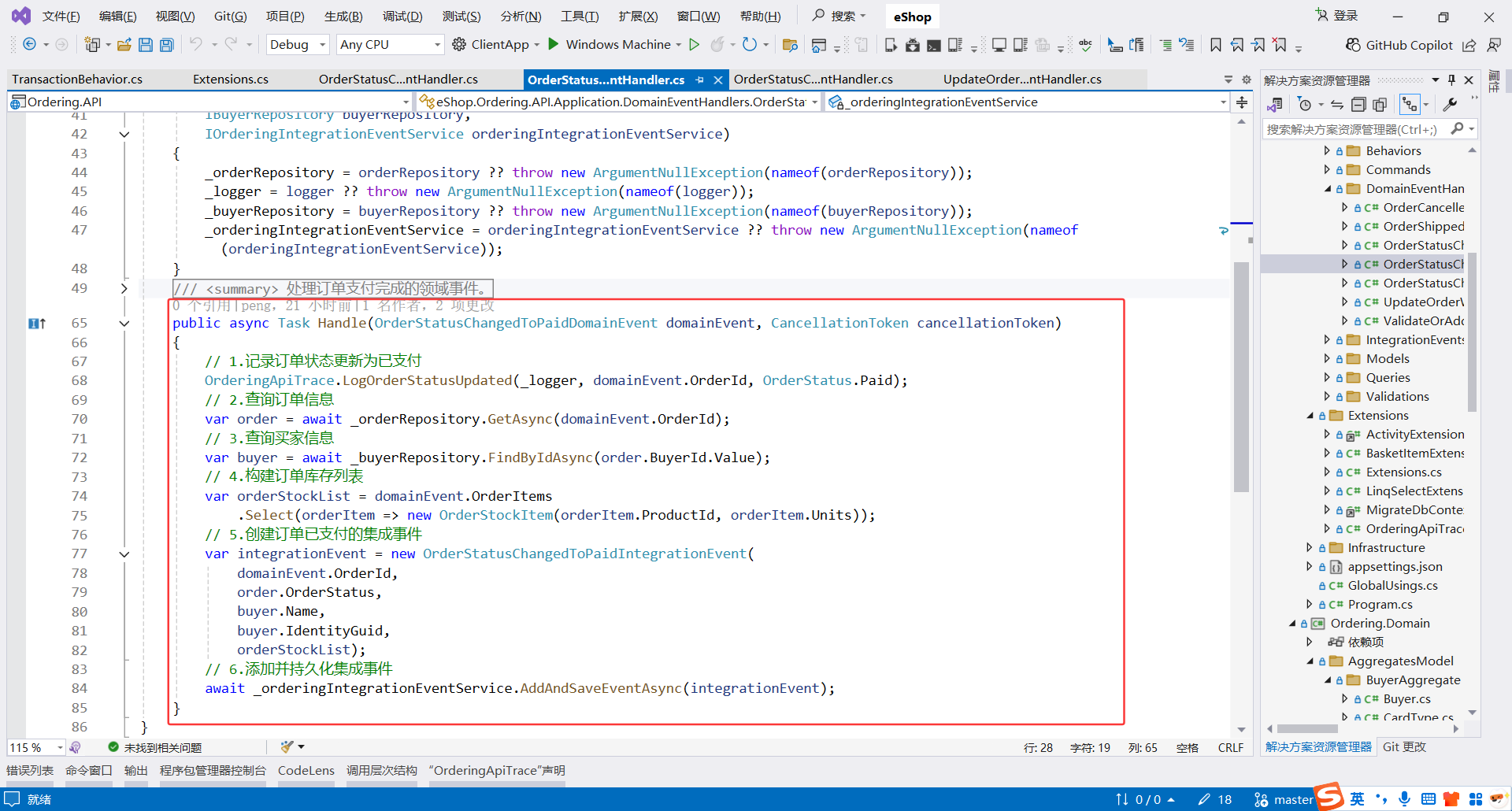Open the 扩展(X) menu

coord(638,17)
